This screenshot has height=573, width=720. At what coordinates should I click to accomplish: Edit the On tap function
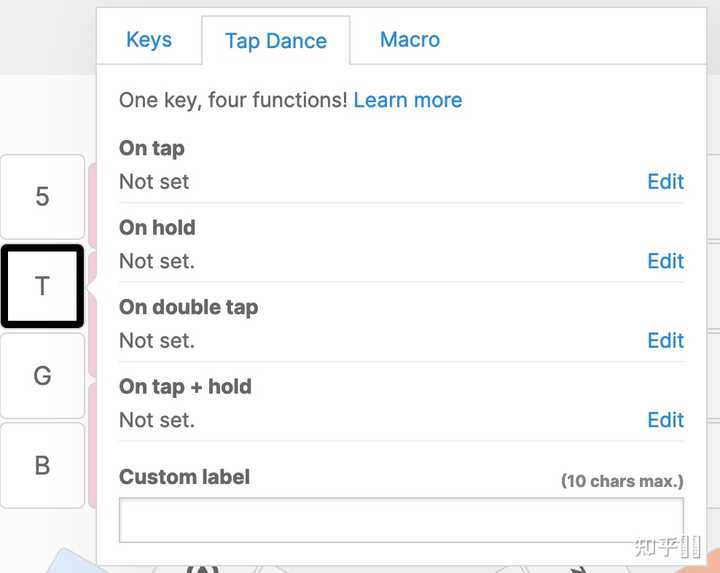(665, 182)
